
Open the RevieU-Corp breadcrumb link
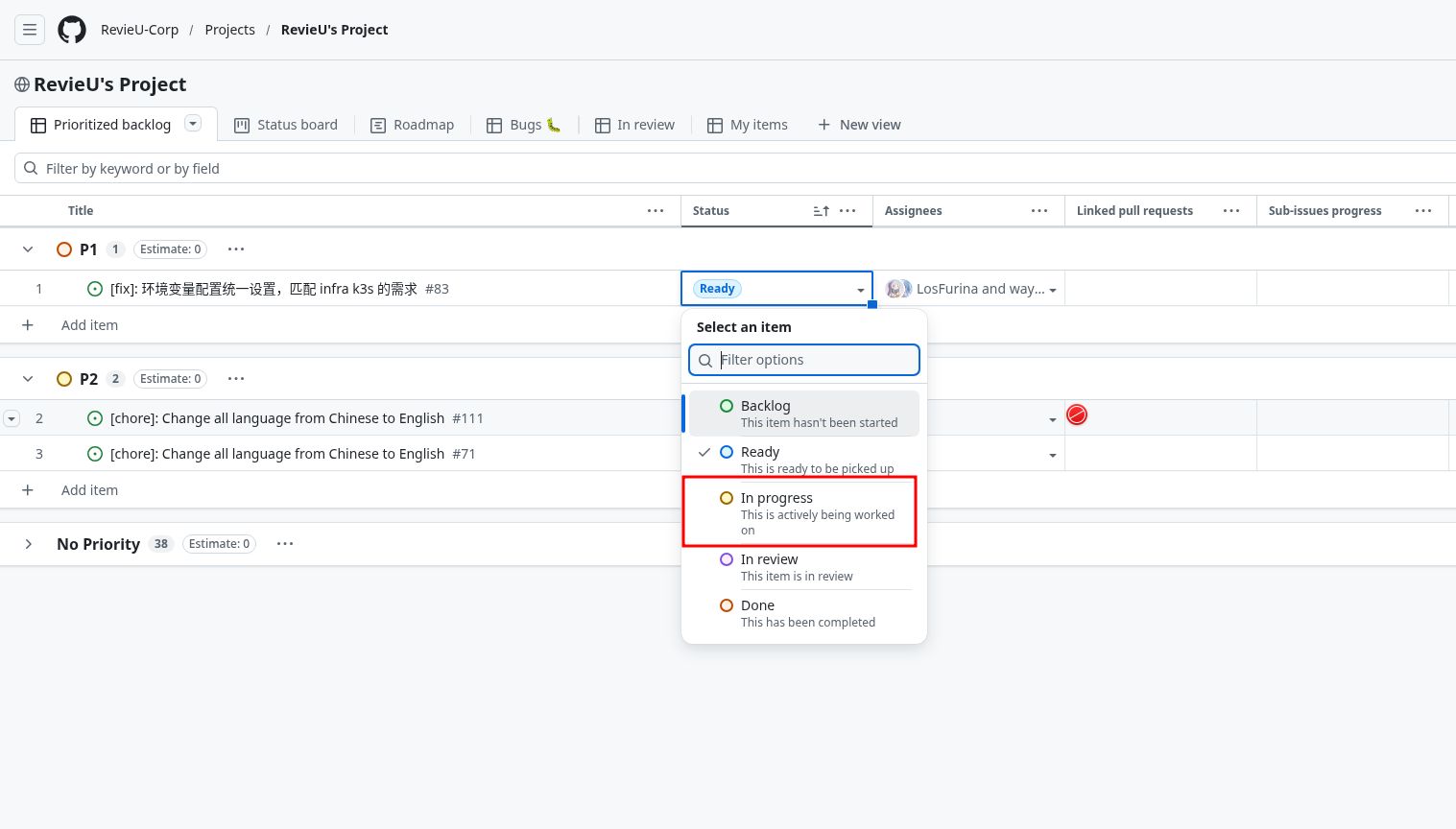coord(139,29)
